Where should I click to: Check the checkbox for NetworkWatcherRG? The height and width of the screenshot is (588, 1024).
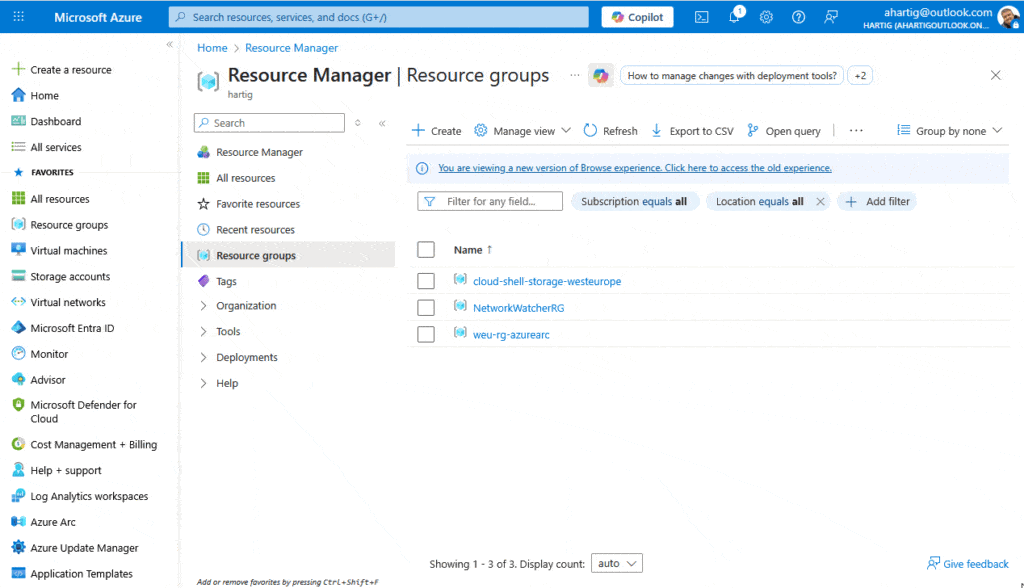(425, 305)
